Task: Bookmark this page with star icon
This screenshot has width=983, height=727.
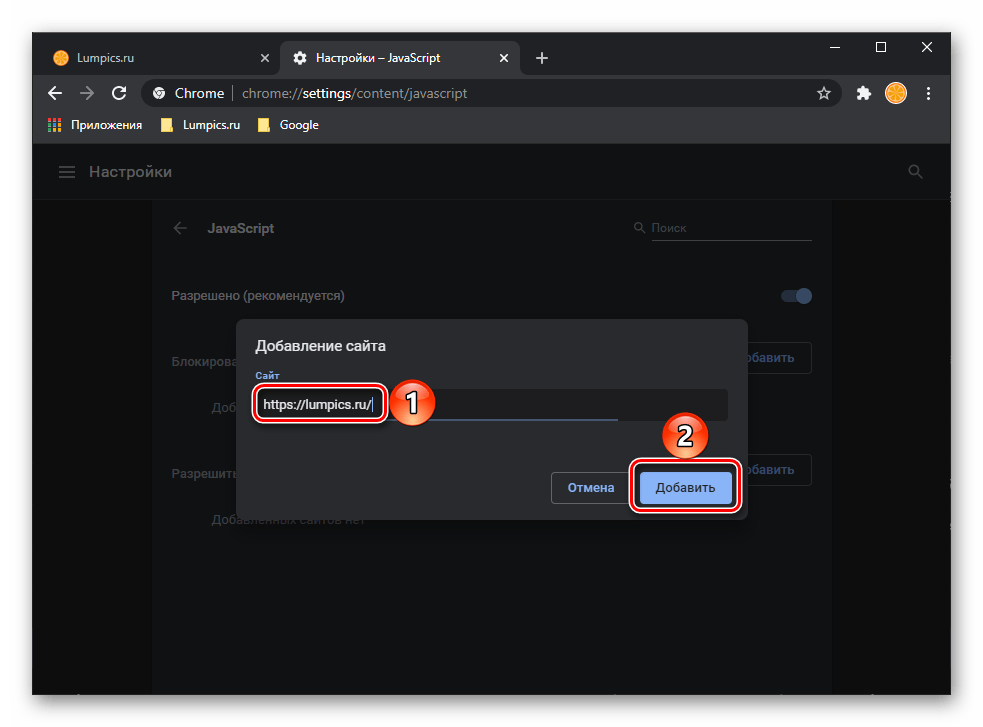Action: 824,93
